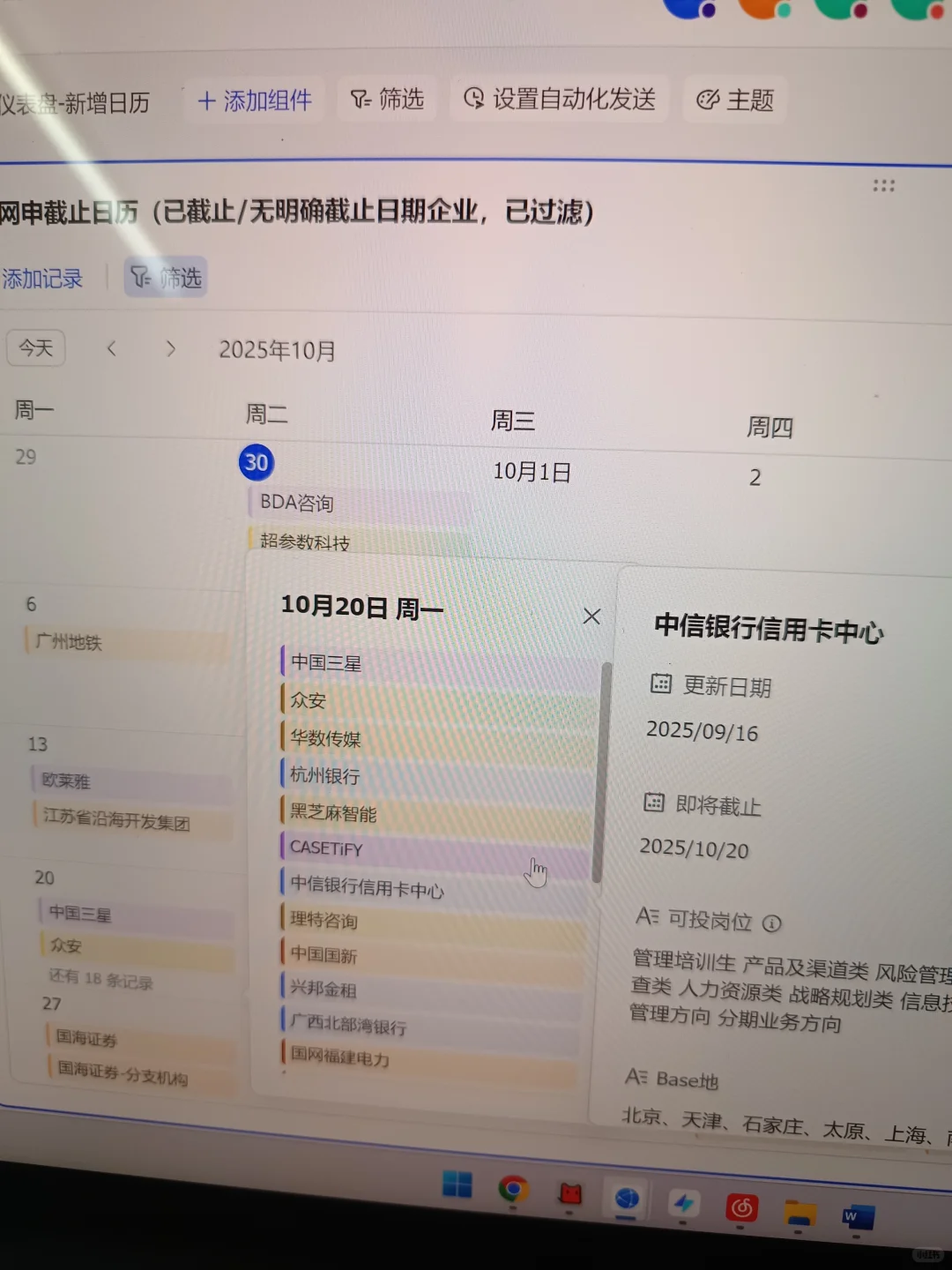Open the blue lightning app on taskbar
Image resolution: width=952 pixels, height=1270 pixels.
pyautogui.click(x=684, y=1203)
